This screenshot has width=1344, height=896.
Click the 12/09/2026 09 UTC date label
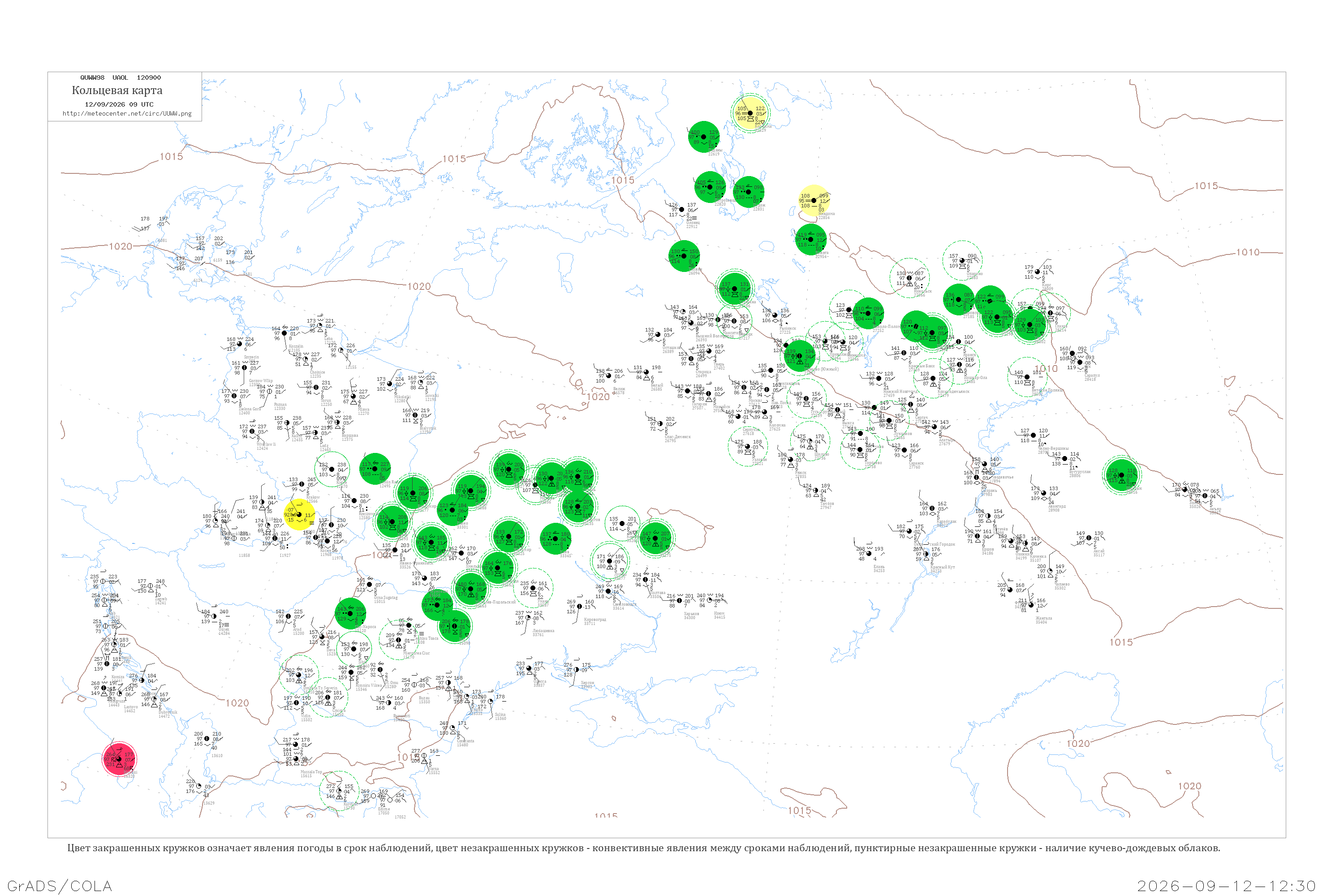pos(119,104)
